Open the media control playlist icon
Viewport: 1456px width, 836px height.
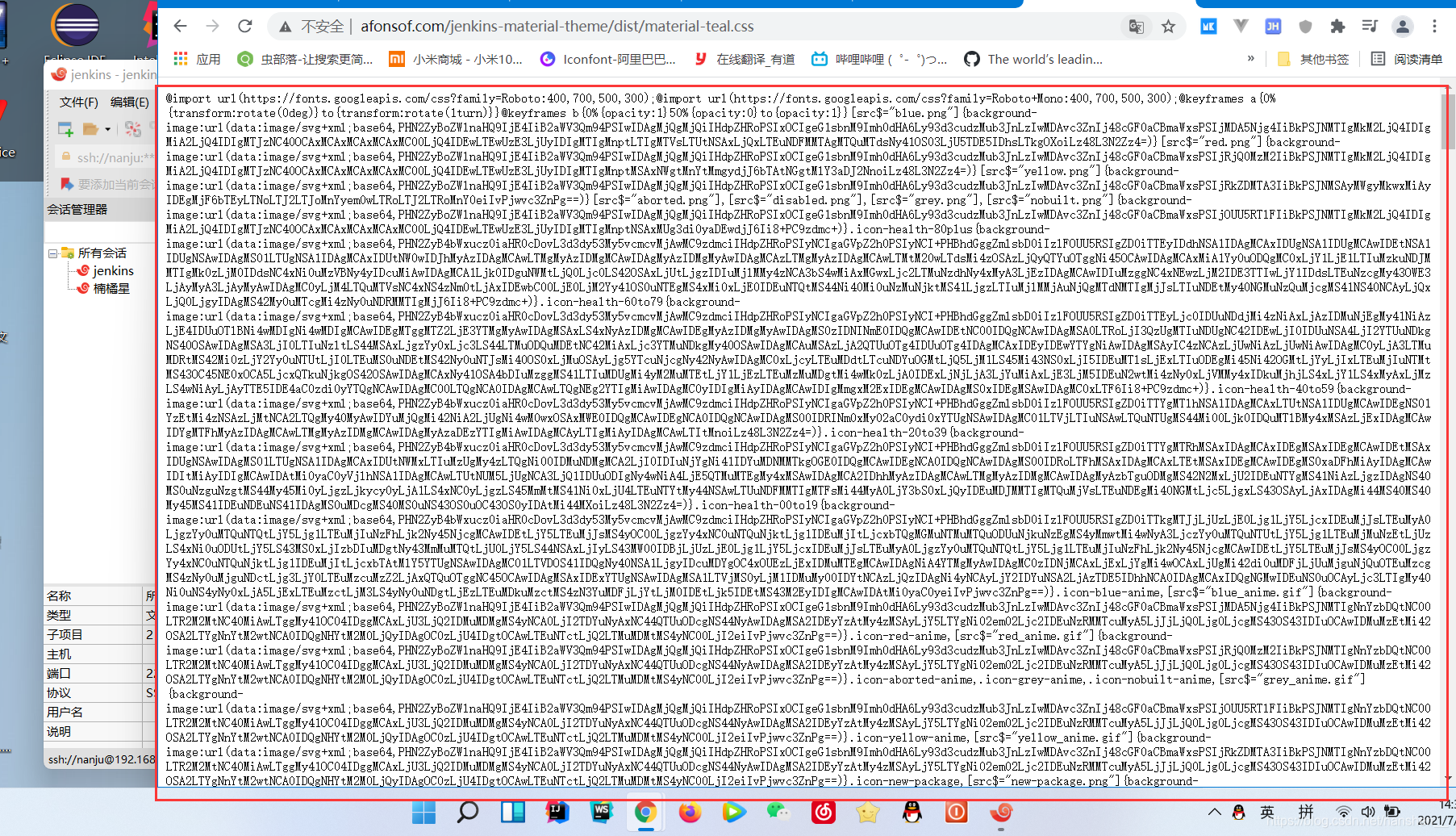(1370, 27)
